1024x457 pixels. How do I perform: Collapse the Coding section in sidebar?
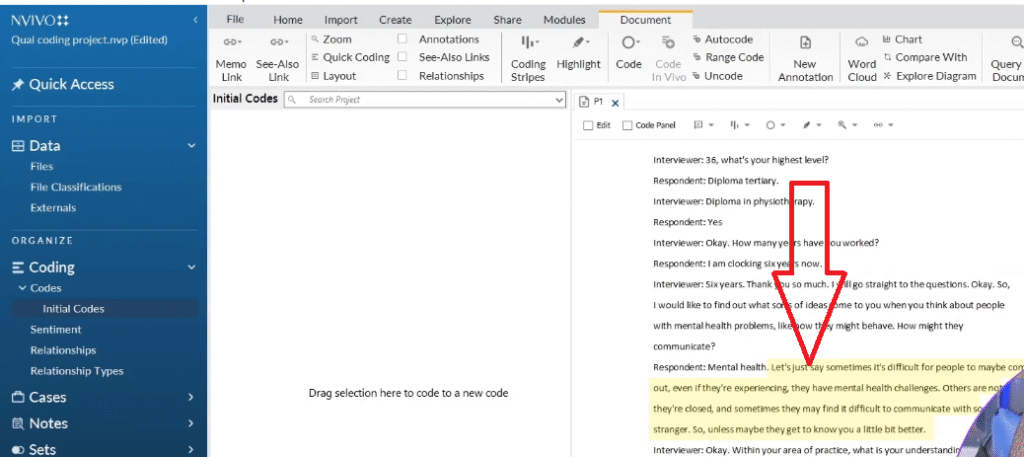tap(191, 267)
